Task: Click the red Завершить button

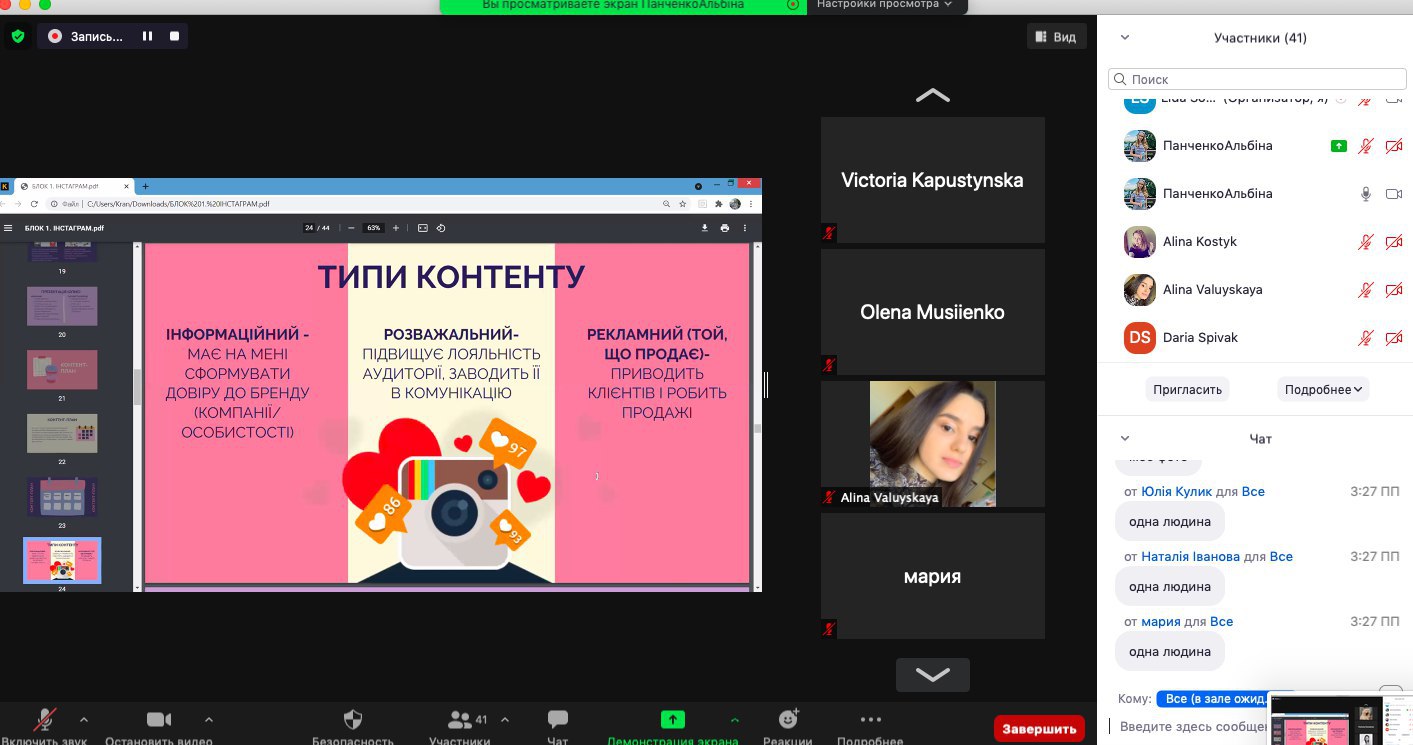Action: coord(1039,728)
